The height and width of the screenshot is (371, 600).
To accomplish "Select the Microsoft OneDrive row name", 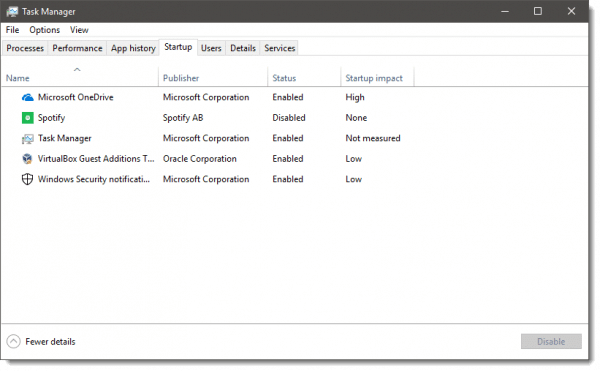I will coord(76,98).
